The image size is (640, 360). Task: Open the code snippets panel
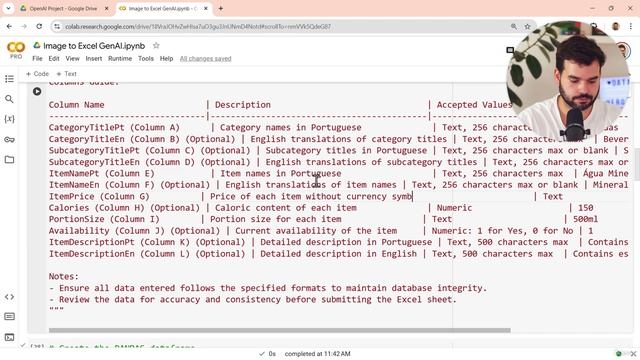[x=9, y=297]
